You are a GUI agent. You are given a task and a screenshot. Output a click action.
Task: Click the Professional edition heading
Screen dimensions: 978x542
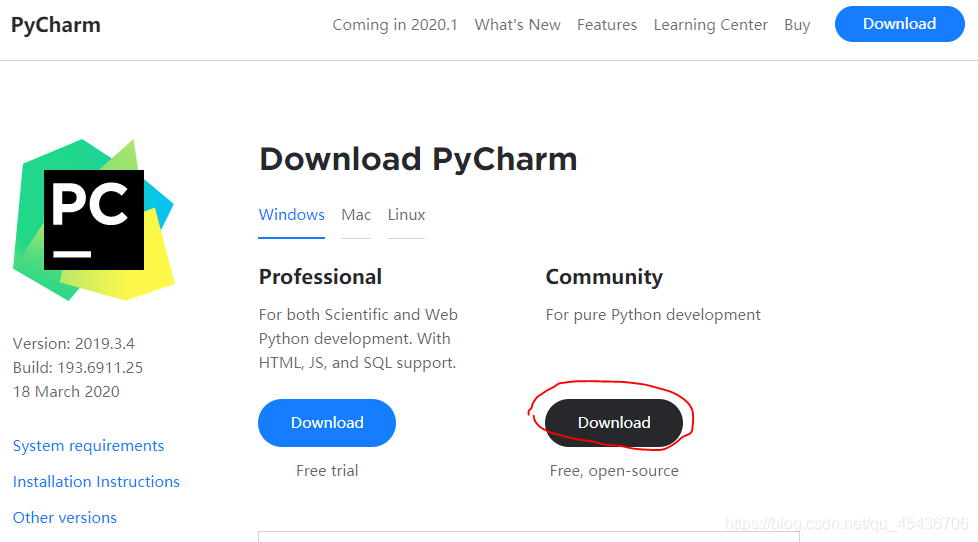320,277
